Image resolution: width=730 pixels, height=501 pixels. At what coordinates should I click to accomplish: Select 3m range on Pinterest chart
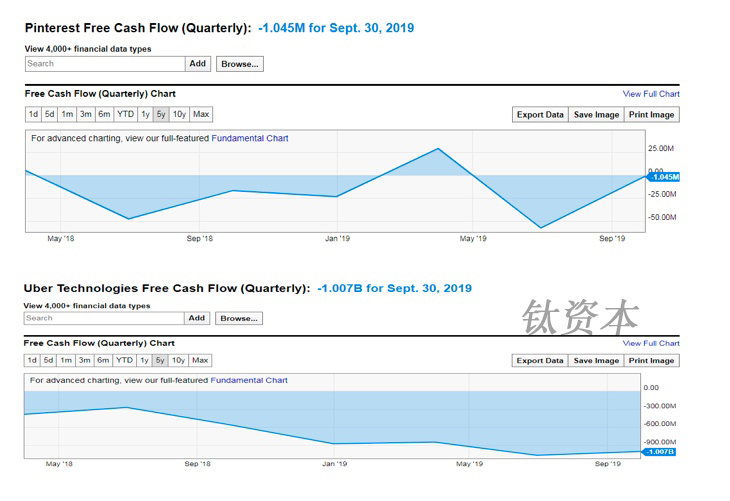point(86,114)
